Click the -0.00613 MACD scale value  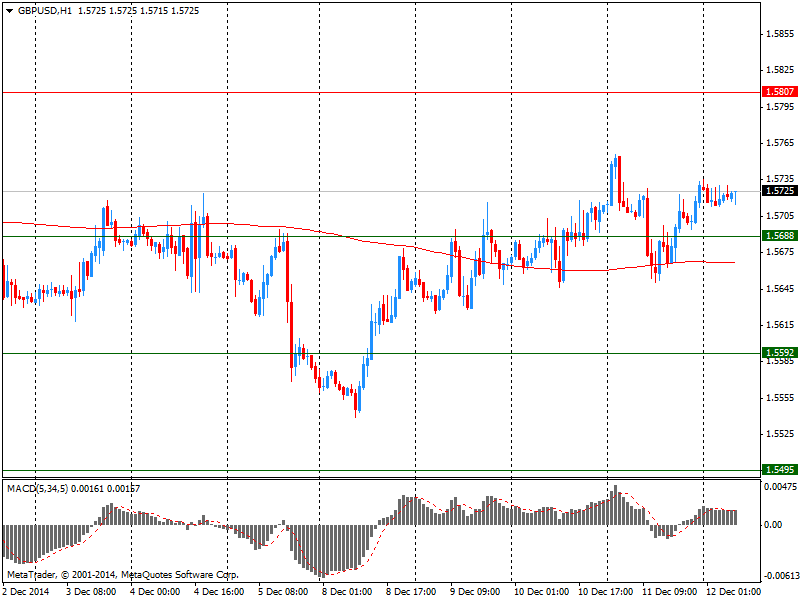tap(780, 576)
